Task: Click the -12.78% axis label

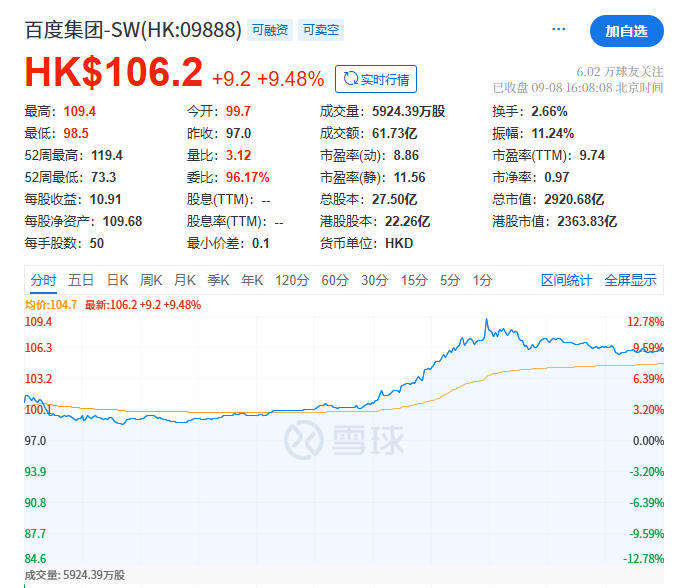Action: [x=644, y=559]
